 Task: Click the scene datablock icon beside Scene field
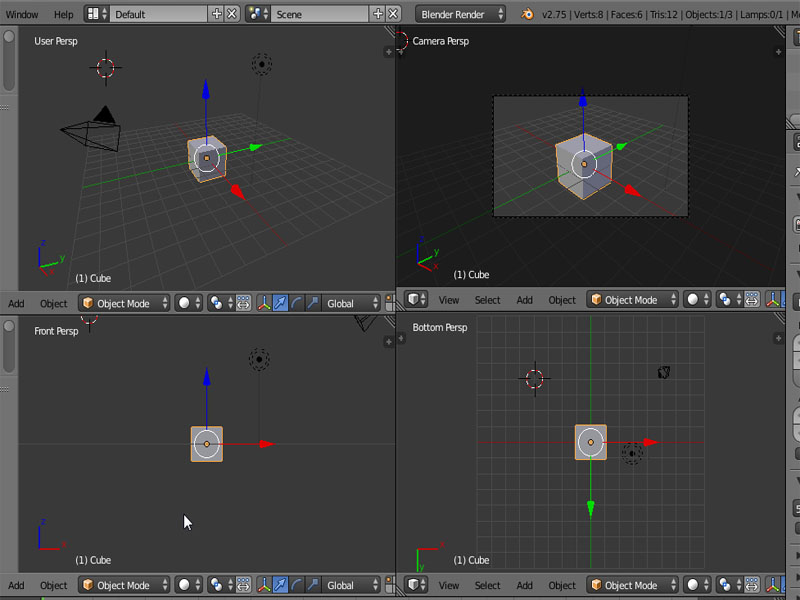tap(259, 14)
